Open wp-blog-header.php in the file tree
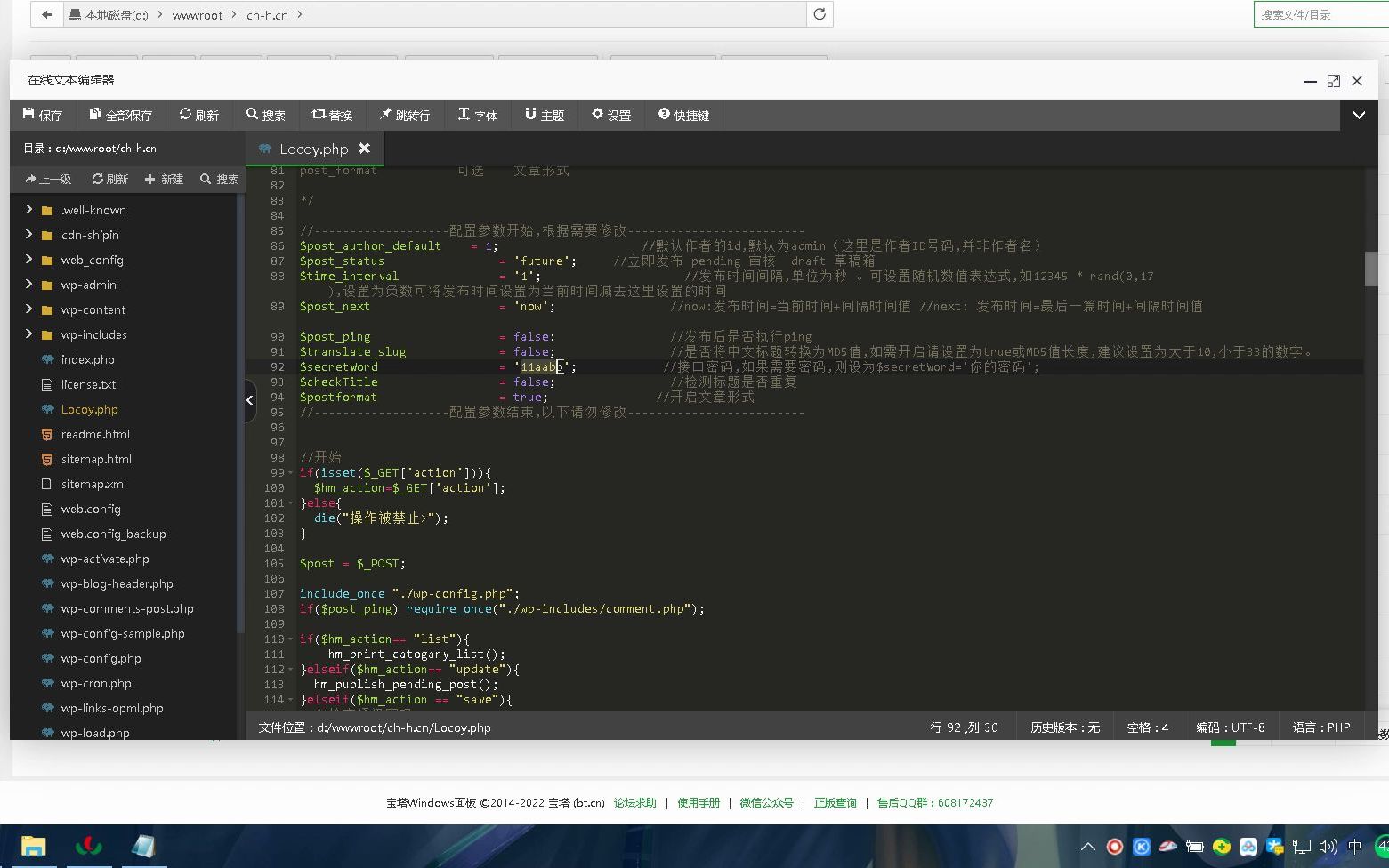 117,583
